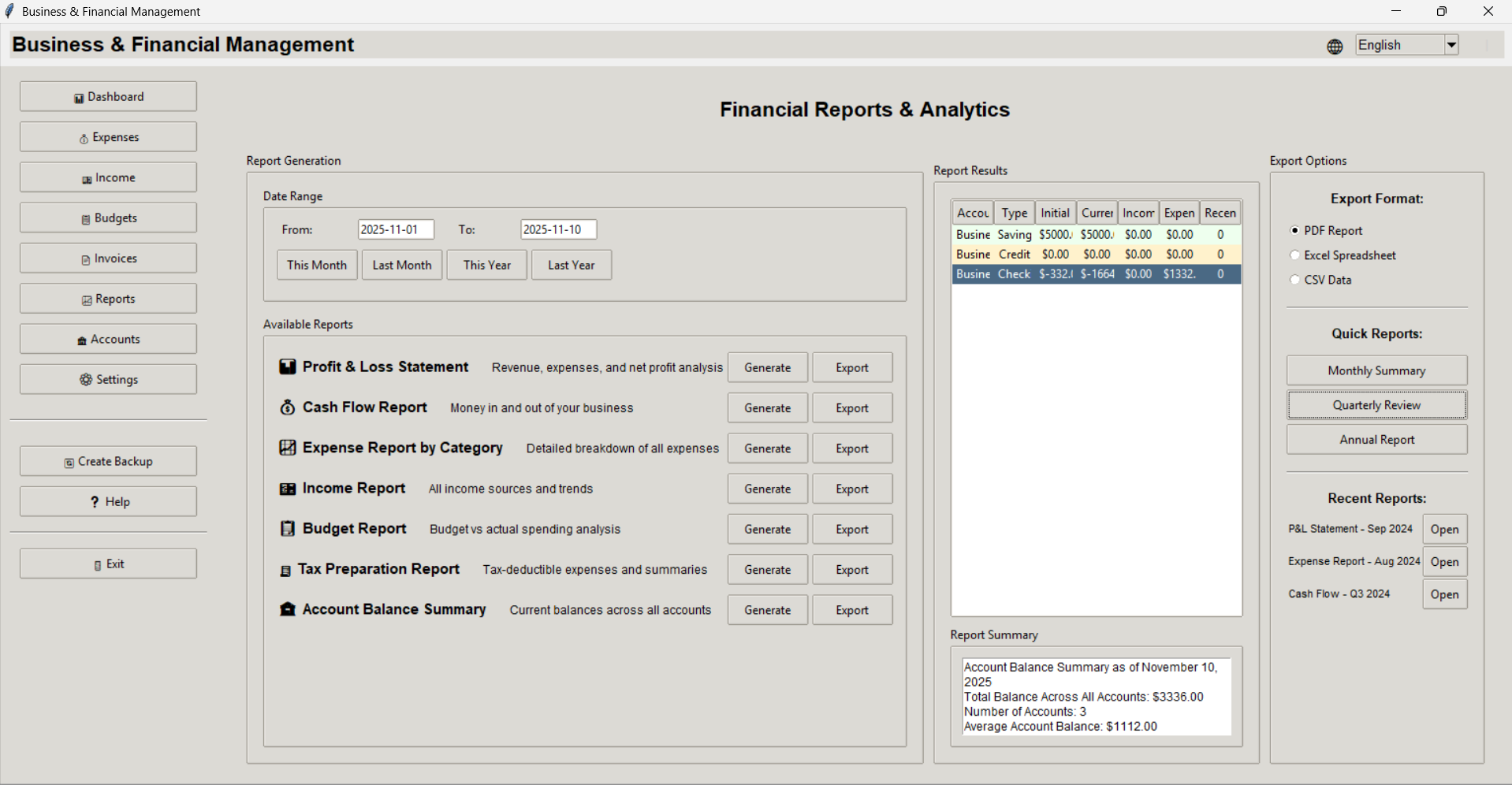Image resolution: width=1512 pixels, height=785 pixels.
Task: Choose Excel Spreadsheet as export format
Action: coord(1294,255)
